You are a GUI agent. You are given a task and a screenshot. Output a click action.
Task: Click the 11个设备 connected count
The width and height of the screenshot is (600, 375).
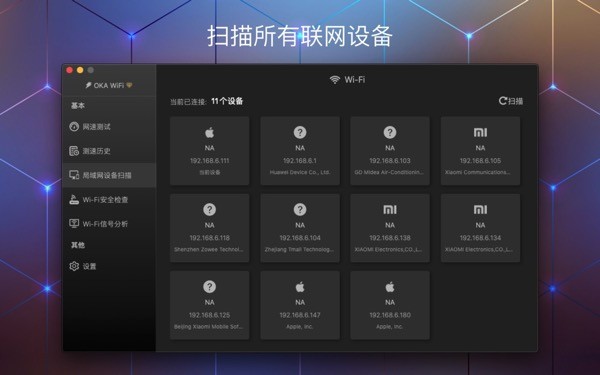click(x=227, y=101)
